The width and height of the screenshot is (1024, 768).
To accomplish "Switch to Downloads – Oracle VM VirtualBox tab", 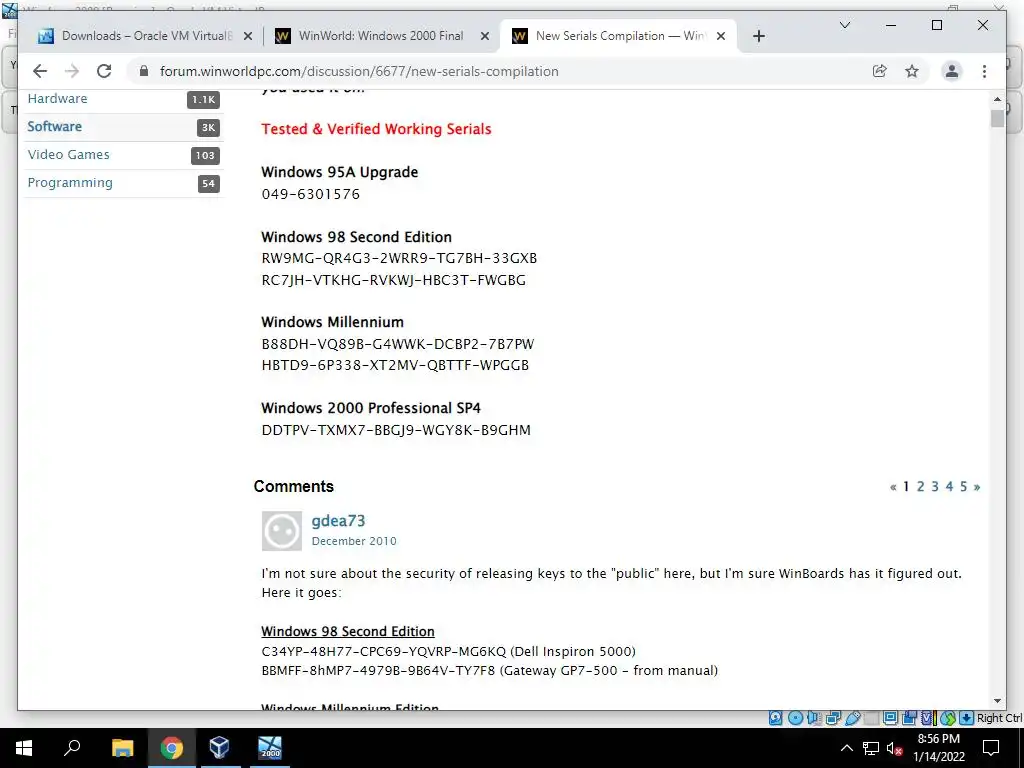I will pyautogui.click(x=144, y=36).
